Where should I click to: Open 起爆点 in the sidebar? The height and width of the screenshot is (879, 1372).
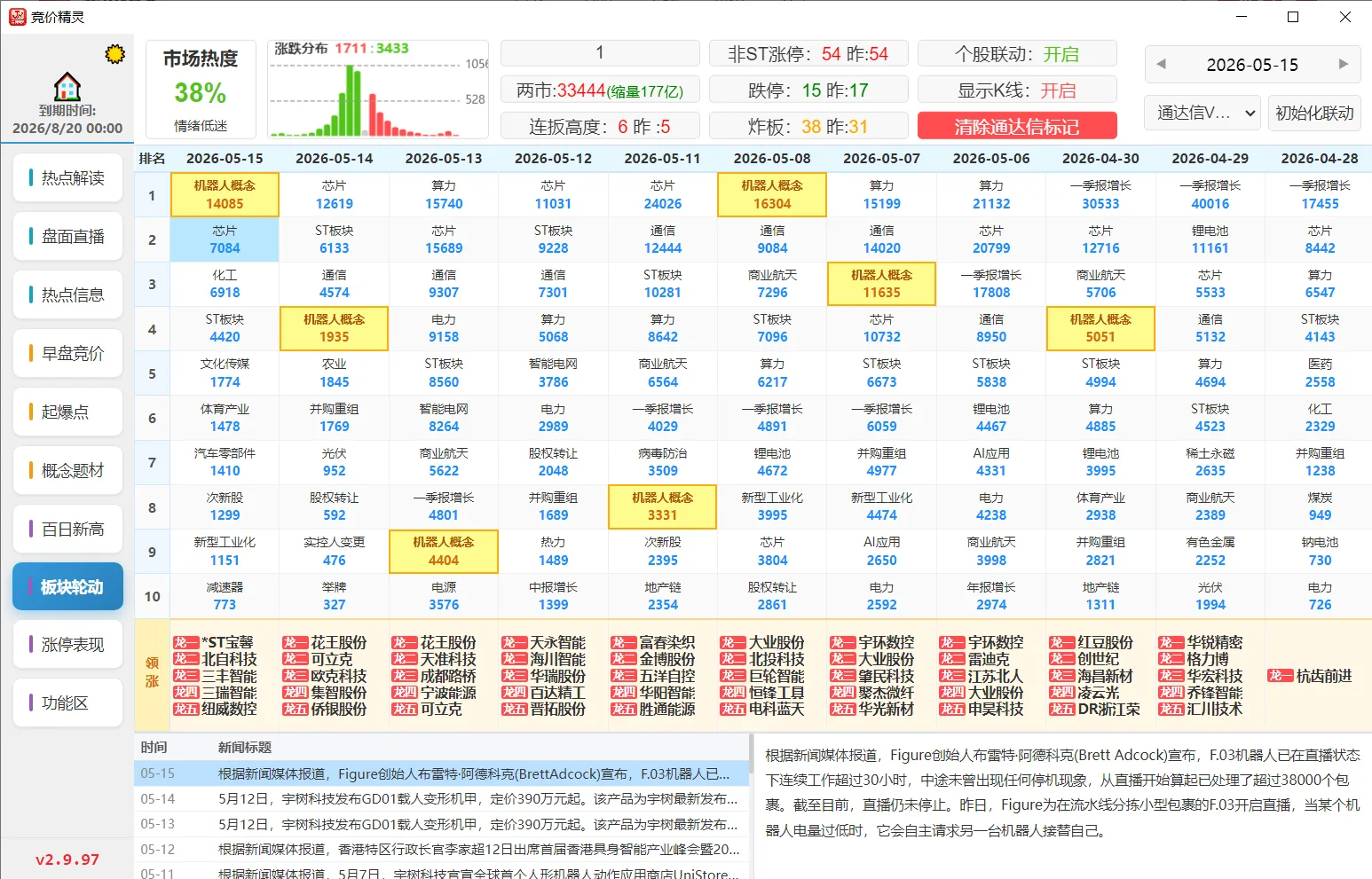tap(67, 412)
